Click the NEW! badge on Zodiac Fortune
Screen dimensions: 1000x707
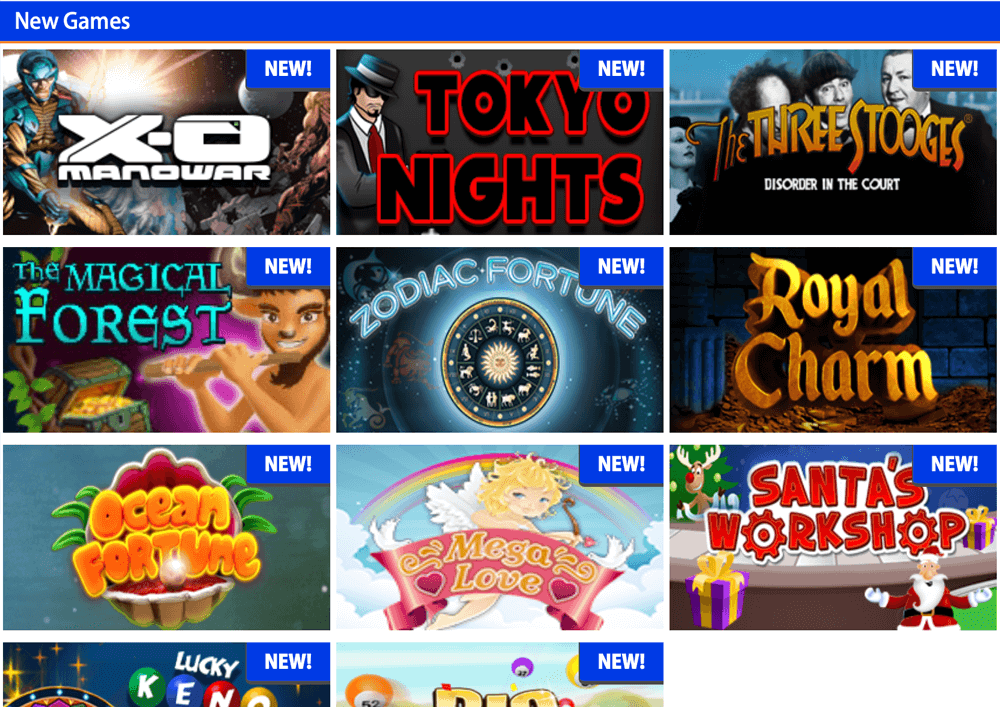(x=621, y=266)
